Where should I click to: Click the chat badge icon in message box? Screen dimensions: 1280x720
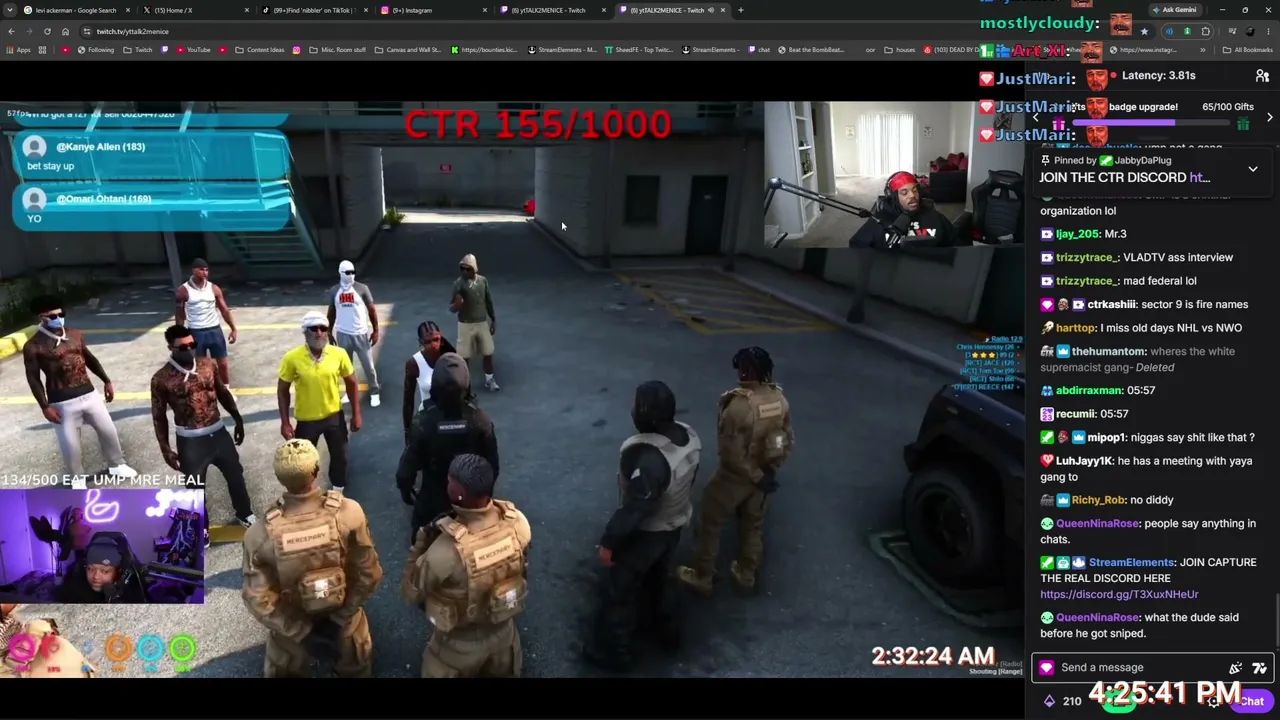point(1047,668)
